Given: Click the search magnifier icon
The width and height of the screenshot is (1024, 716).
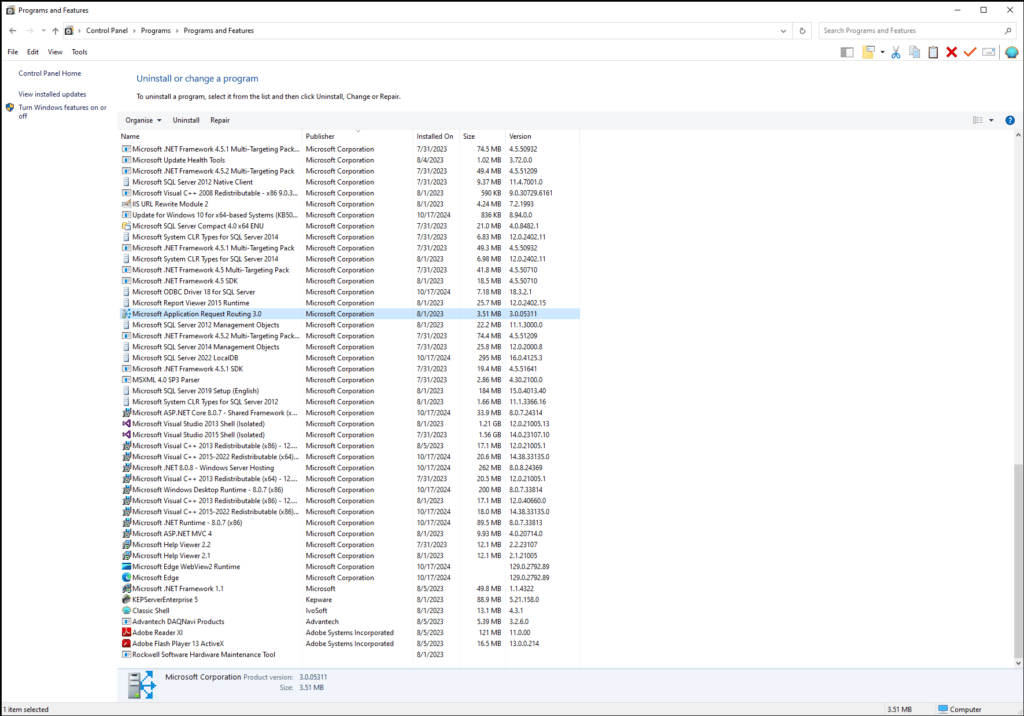Looking at the screenshot, I should [1008, 31].
